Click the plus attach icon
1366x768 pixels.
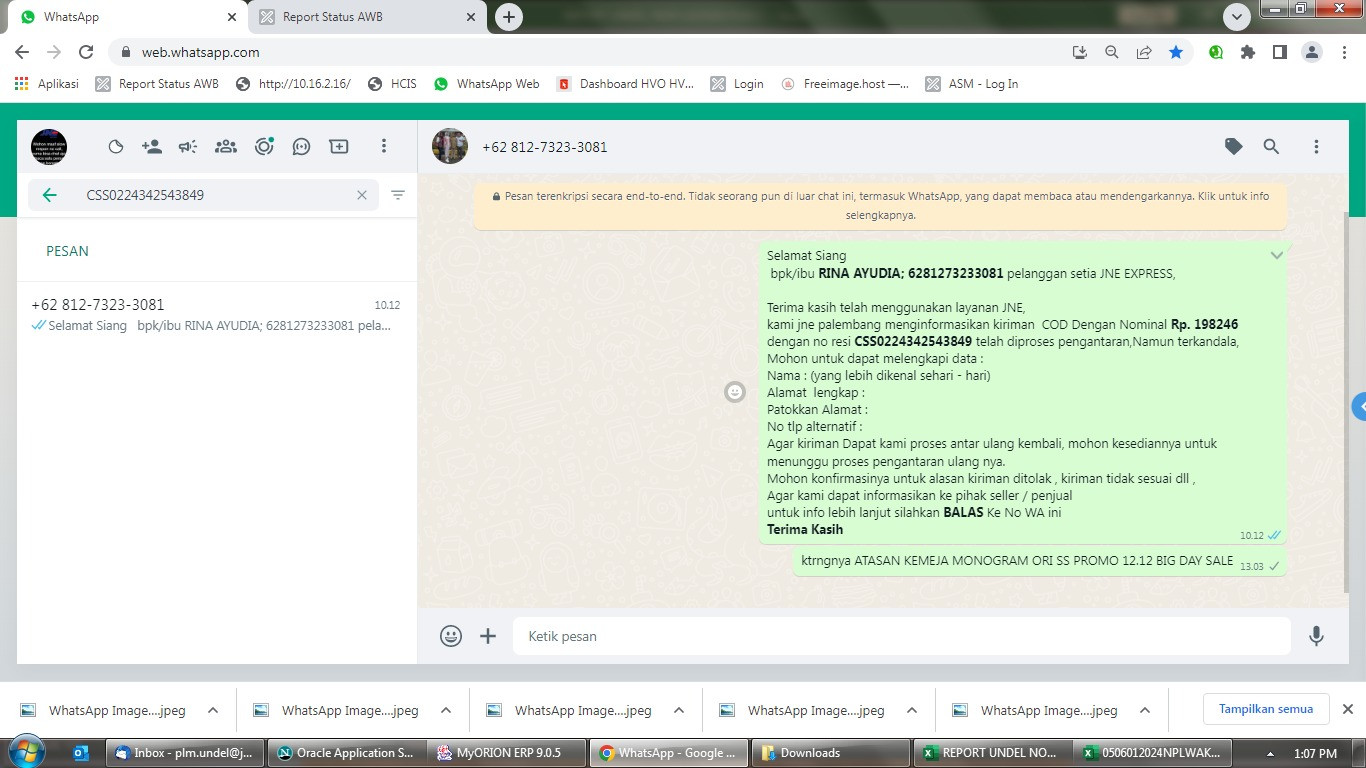click(488, 636)
